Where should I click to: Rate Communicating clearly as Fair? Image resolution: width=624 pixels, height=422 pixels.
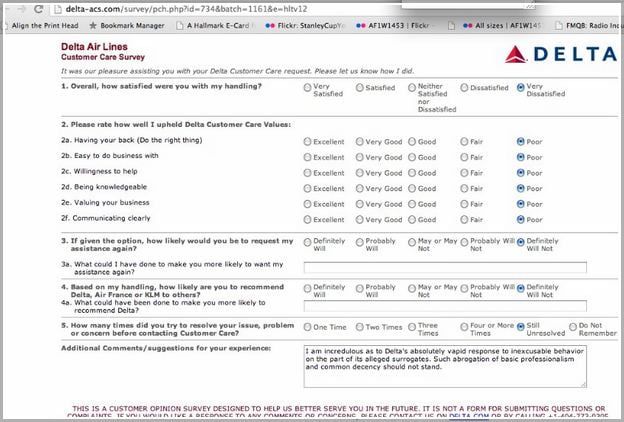(464, 219)
